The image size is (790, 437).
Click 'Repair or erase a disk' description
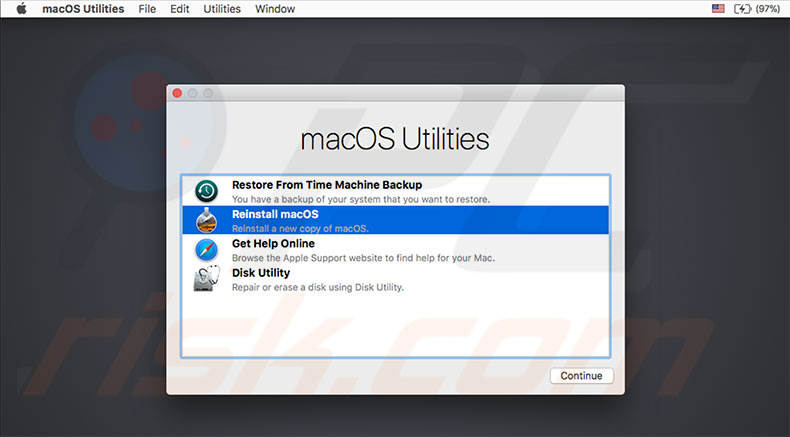[317, 287]
